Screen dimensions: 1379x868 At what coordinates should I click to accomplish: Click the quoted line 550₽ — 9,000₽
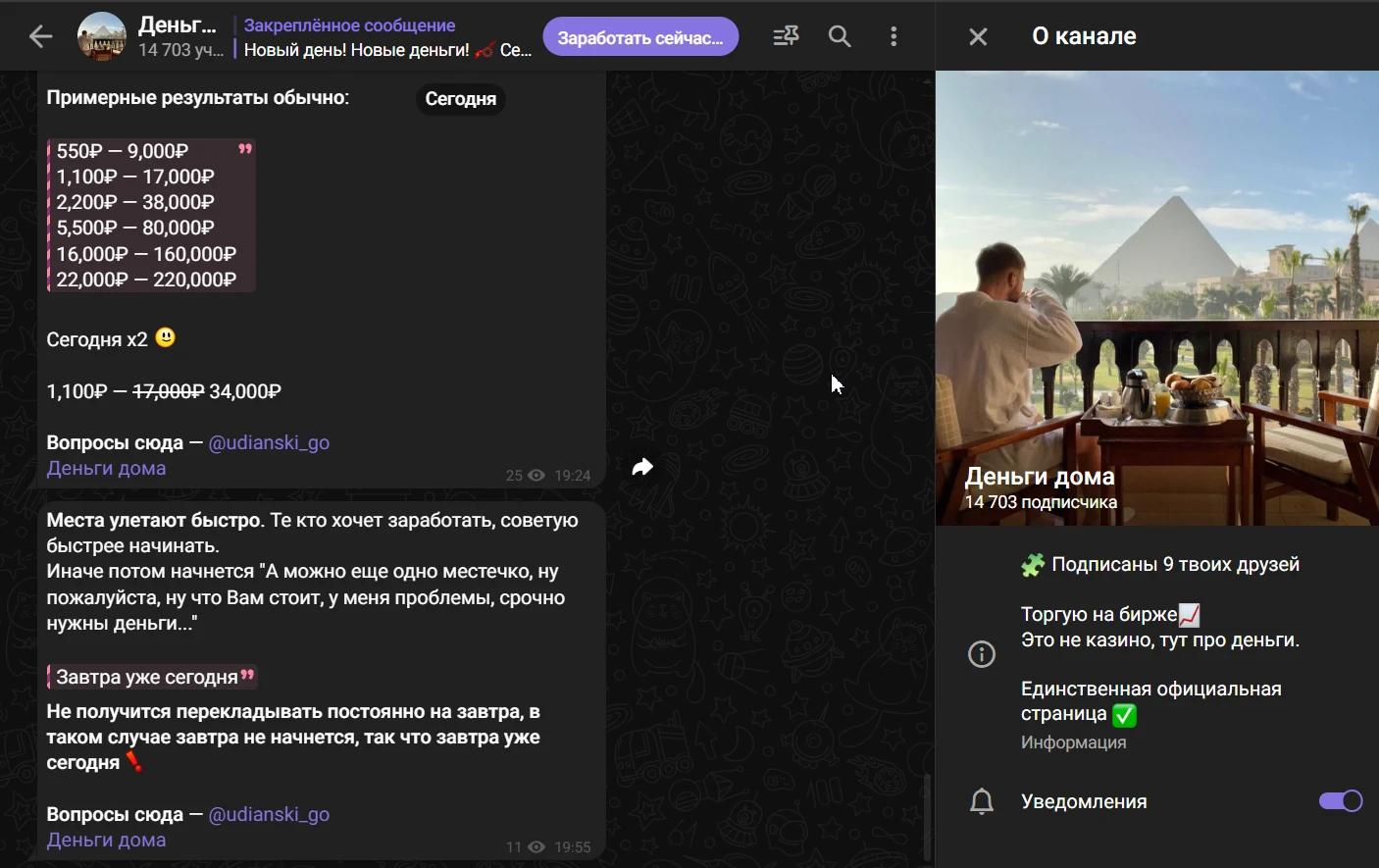tap(123, 151)
